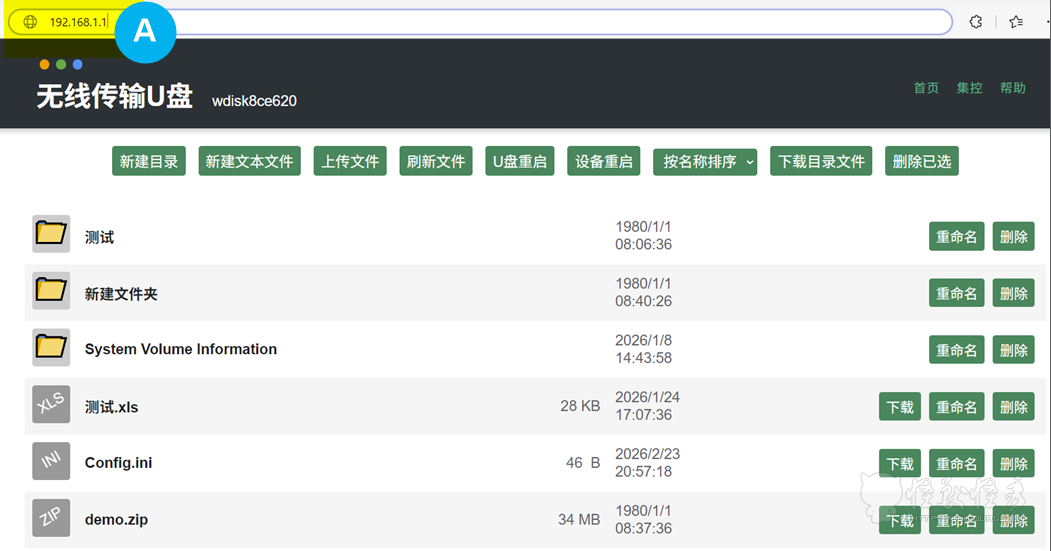Rename the Config.ini file
Screen dimensions: 1051x551
pyautogui.click(x=956, y=464)
